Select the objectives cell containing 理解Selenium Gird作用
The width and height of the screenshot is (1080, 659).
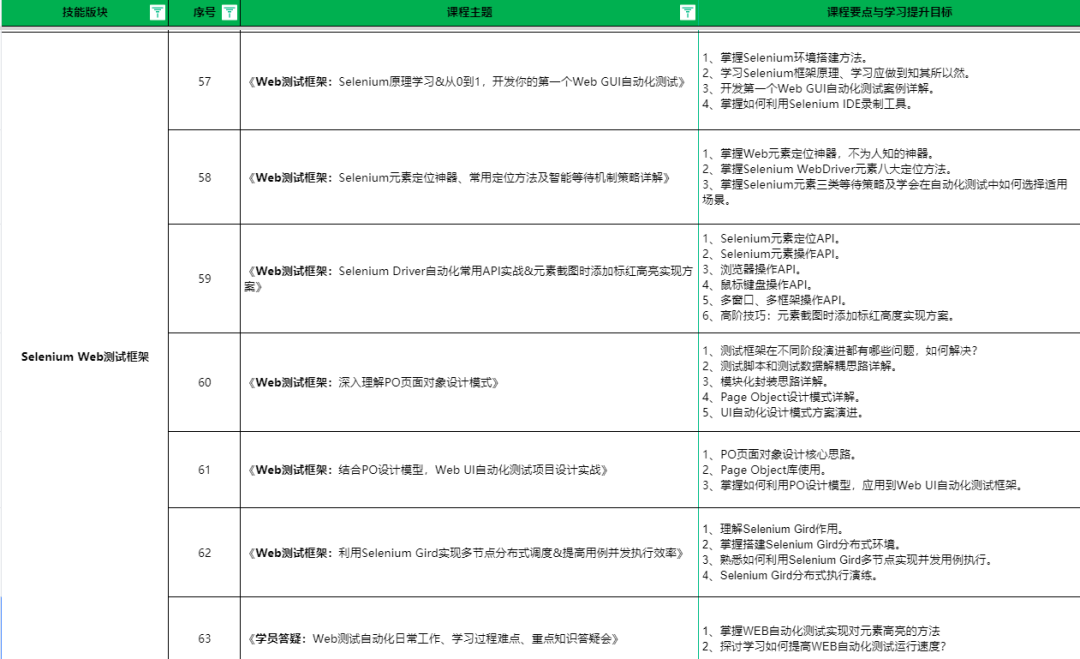tap(889, 552)
